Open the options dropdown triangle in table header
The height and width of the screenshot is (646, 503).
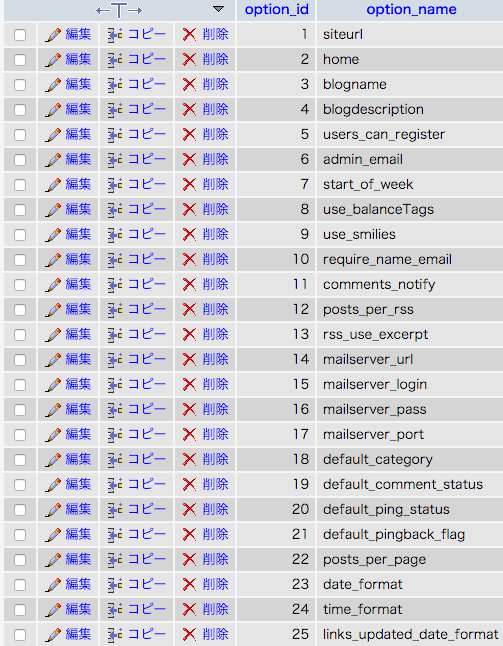[x=218, y=9]
